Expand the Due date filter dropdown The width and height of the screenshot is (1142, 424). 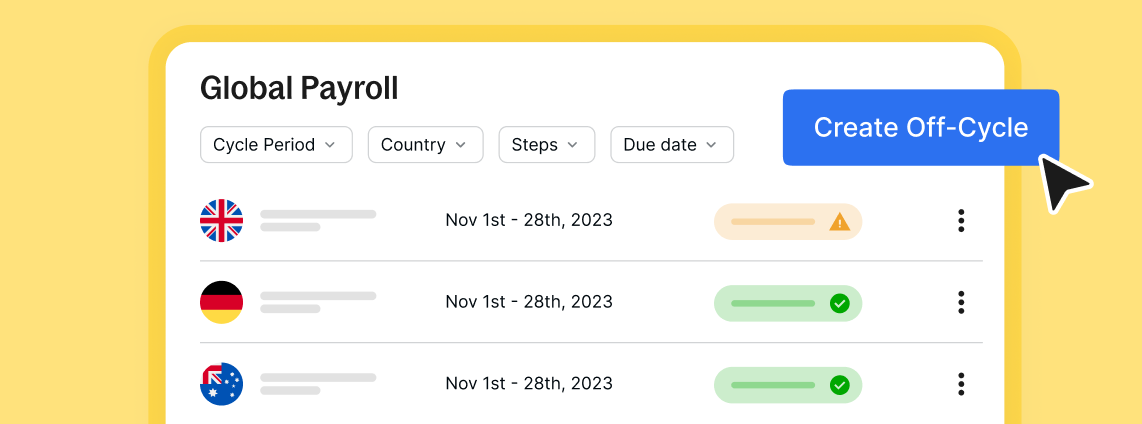tap(671, 145)
